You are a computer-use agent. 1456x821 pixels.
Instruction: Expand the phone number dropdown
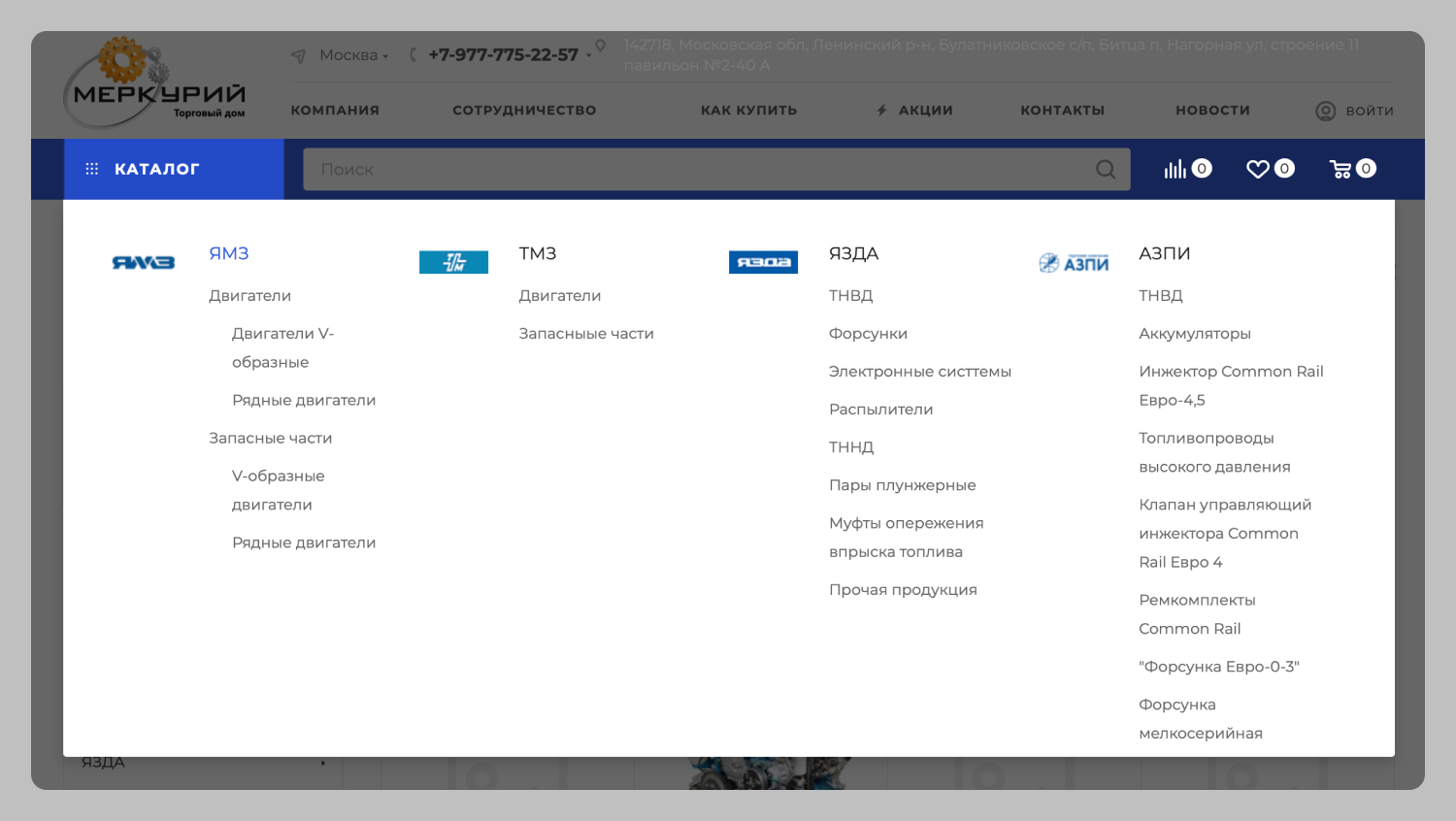pos(588,55)
